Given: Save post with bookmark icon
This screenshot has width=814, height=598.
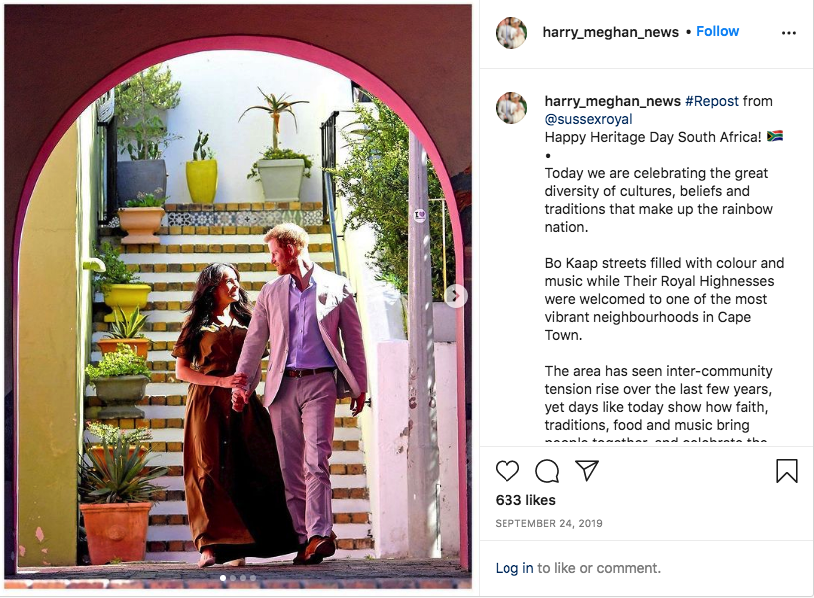Looking at the screenshot, I should (786, 471).
